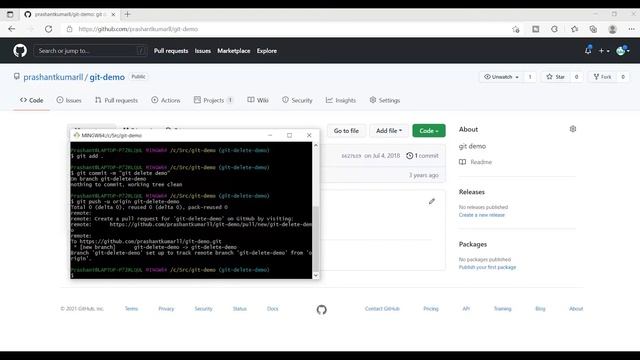Open the user avatar menu in GitHub header

622,51
